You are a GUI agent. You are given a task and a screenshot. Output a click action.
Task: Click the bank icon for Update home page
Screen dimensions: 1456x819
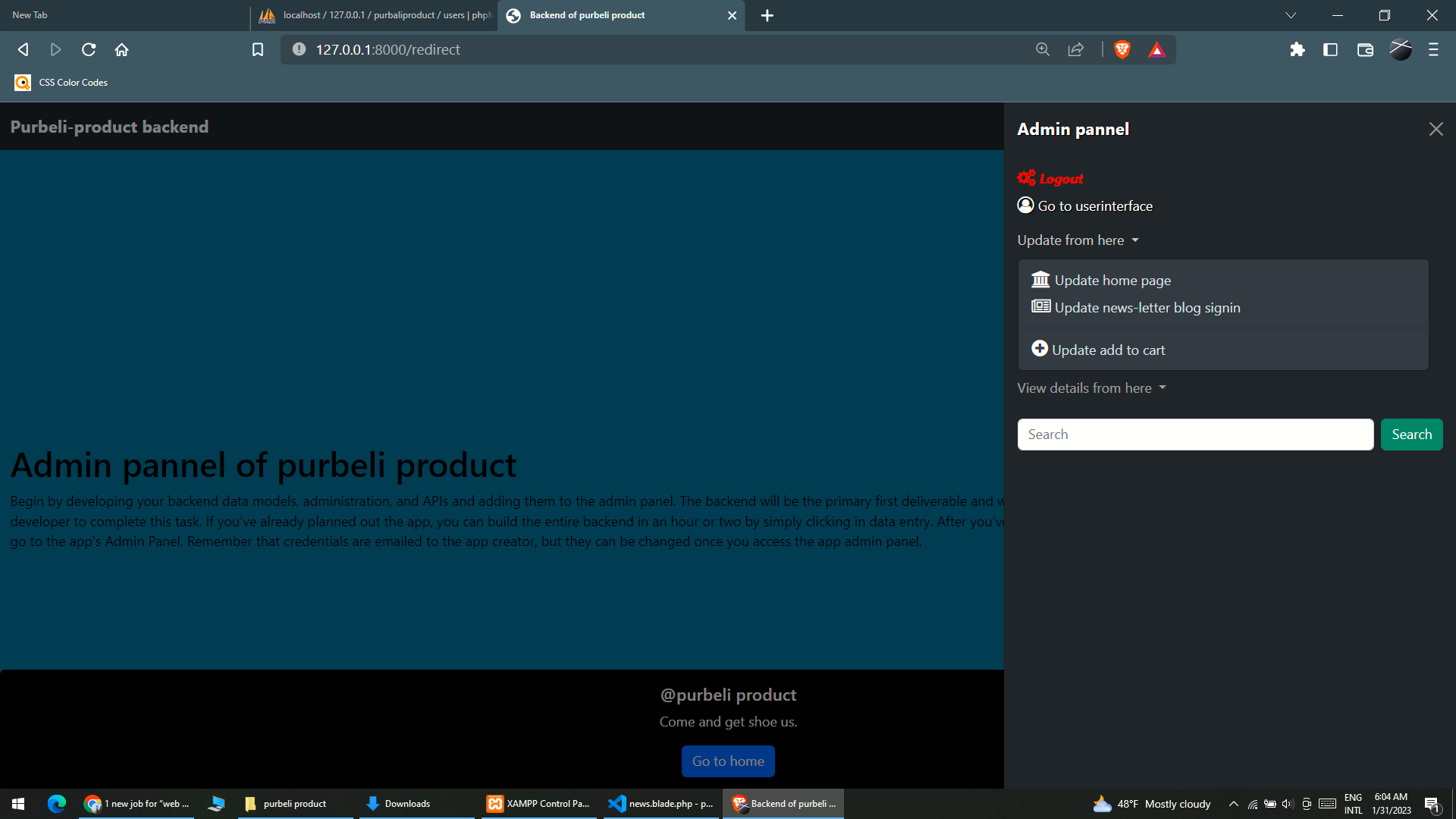click(1040, 279)
